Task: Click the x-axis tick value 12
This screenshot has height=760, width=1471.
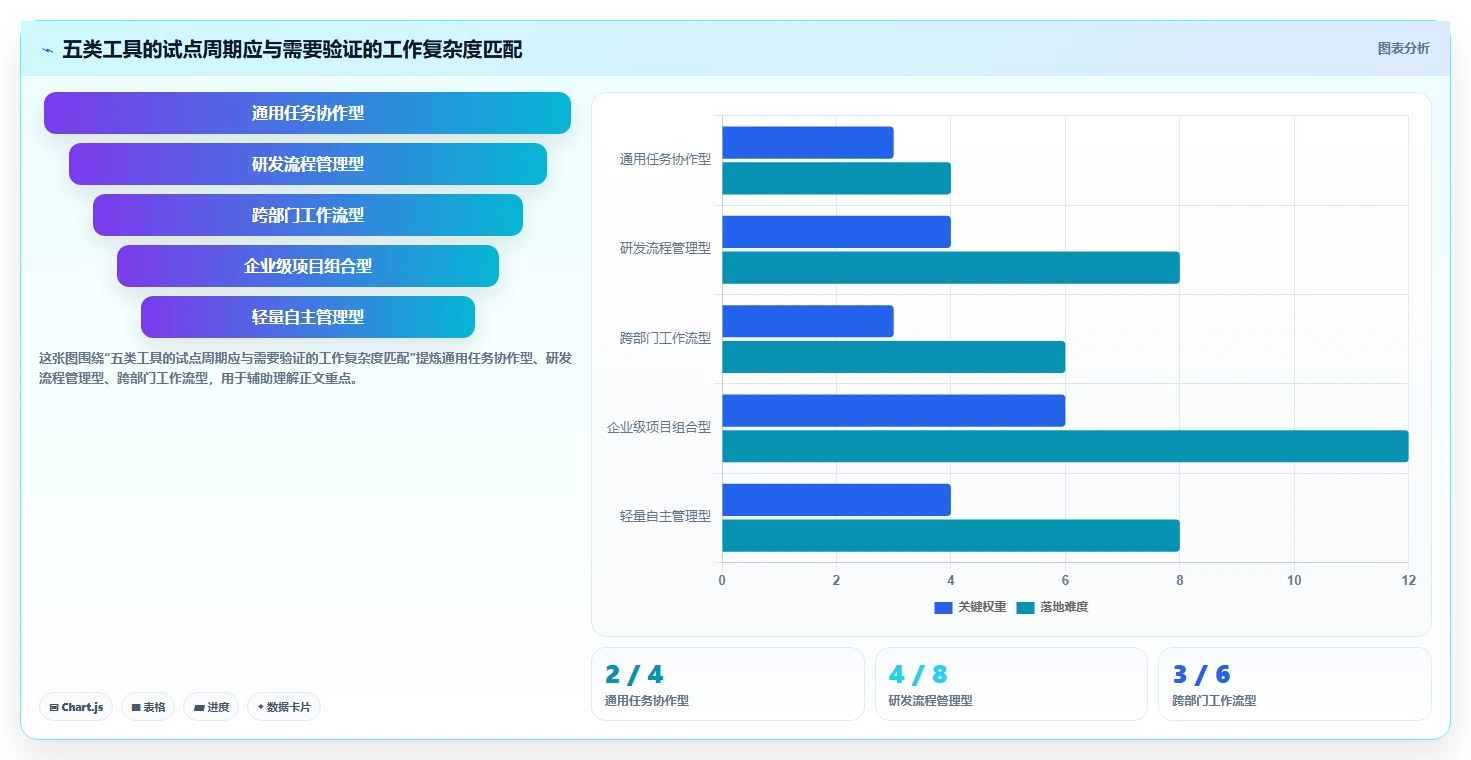Action: [1408, 580]
